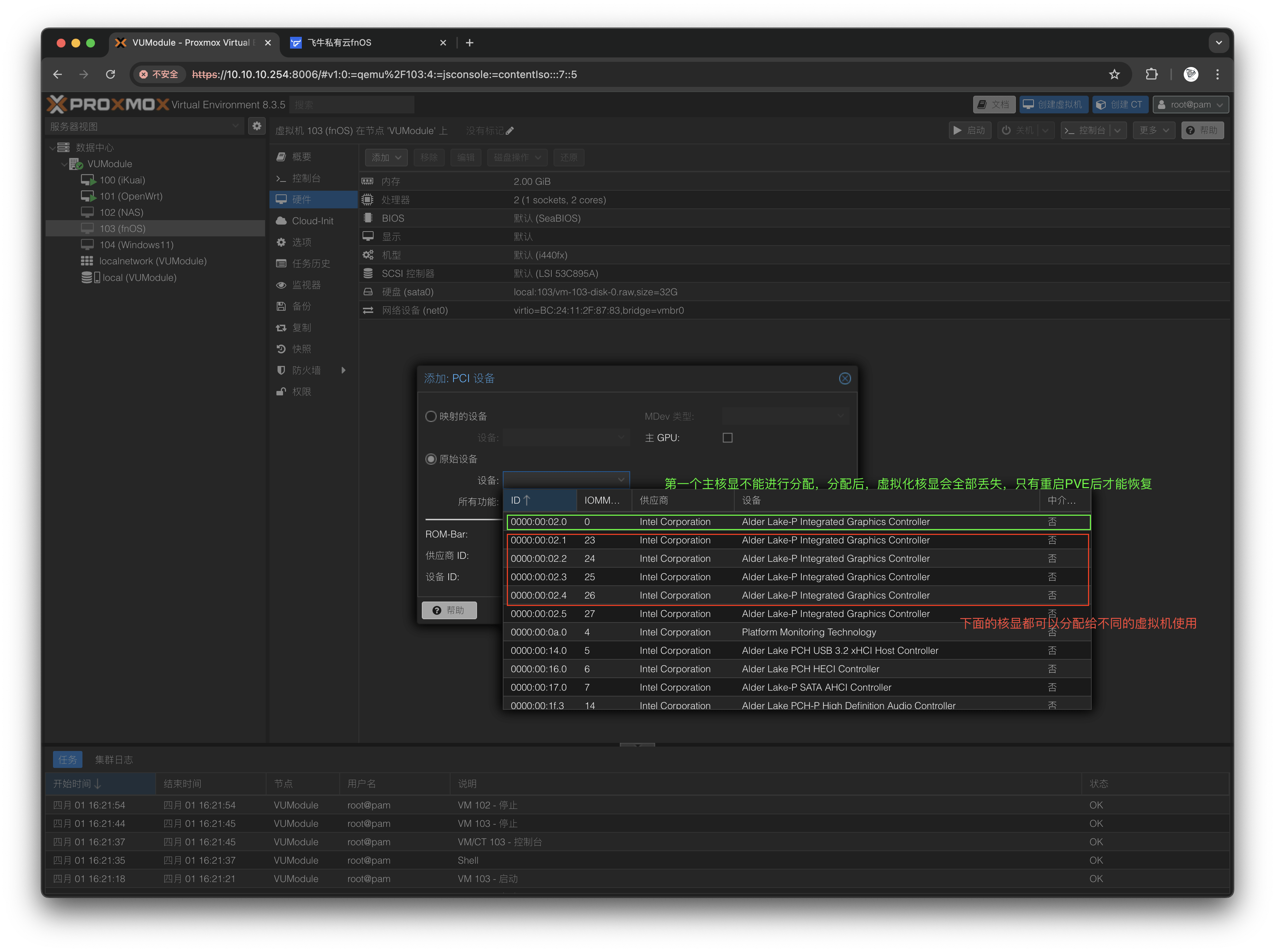Bookmark page with the star icon
Image resolution: width=1275 pixels, height=952 pixels.
pyautogui.click(x=1114, y=74)
